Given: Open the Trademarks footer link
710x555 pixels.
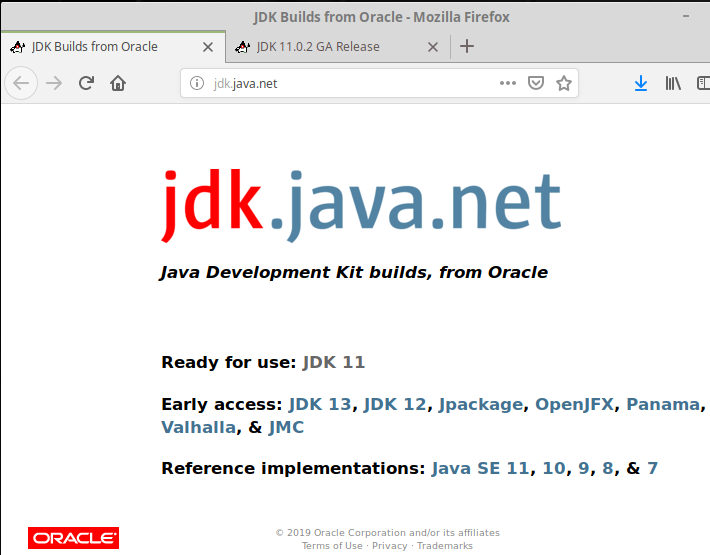Looking at the screenshot, I should pyautogui.click(x=445, y=545).
